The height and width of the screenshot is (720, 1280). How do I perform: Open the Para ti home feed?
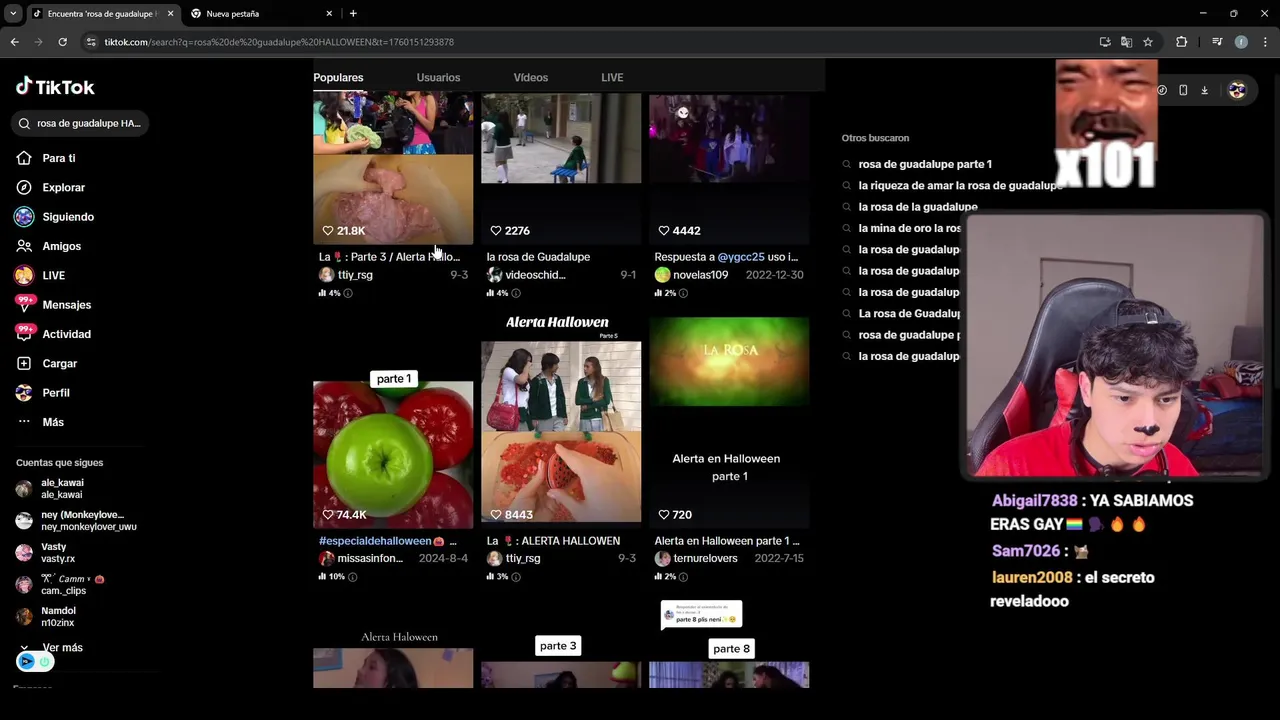47,158
